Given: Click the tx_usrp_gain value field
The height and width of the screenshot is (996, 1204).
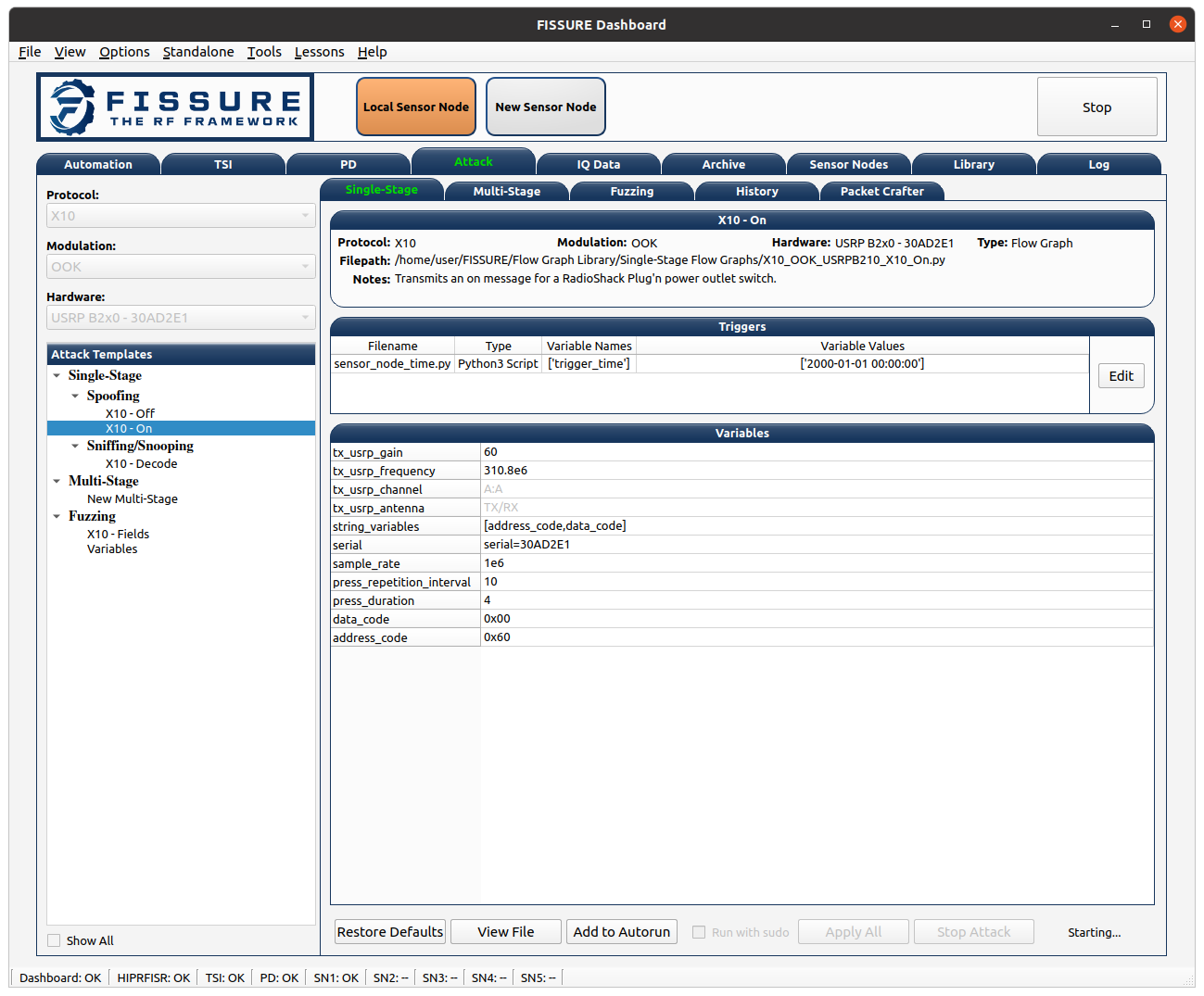Looking at the screenshot, I should point(817,452).
